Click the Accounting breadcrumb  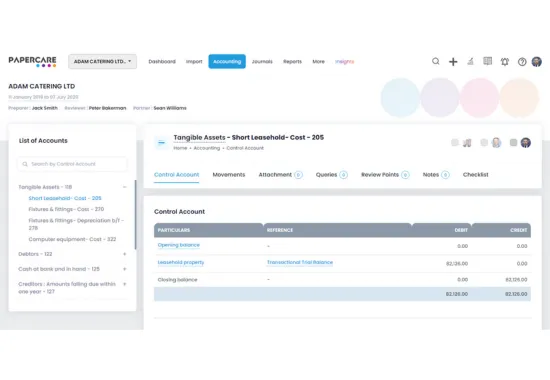point(207,148)
